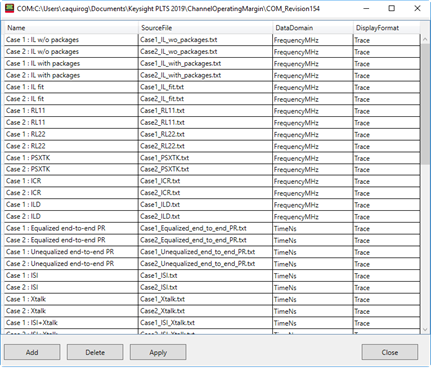Sort by the Name column header

point(71,28)
